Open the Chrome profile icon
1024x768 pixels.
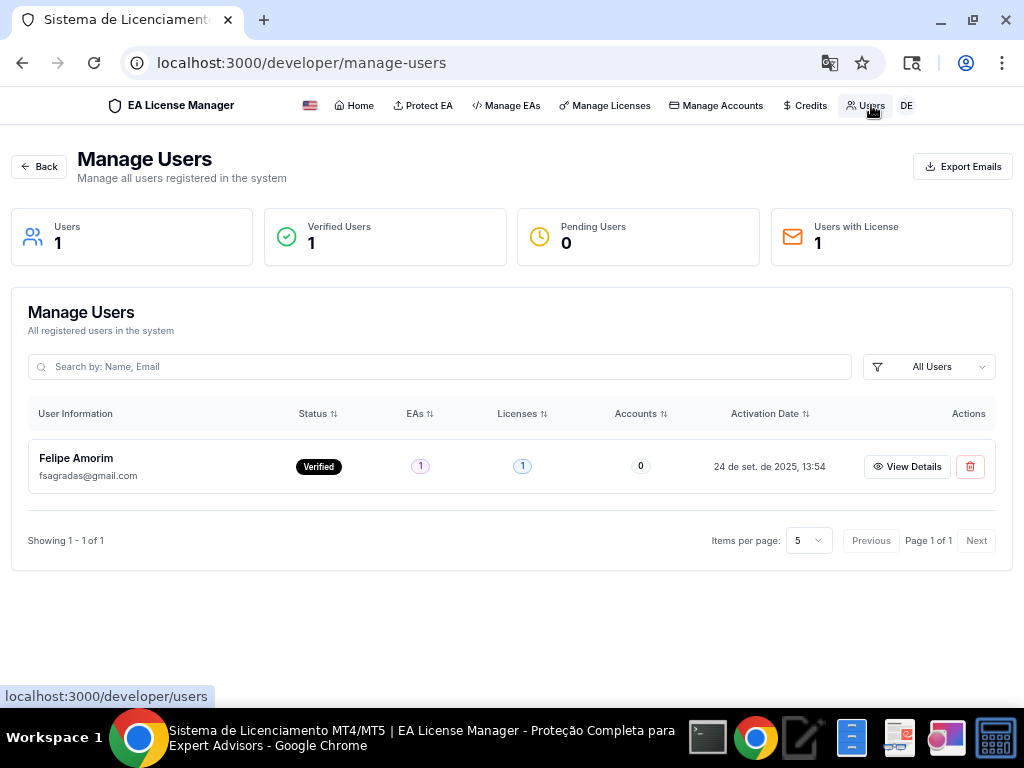click(965, 63)
